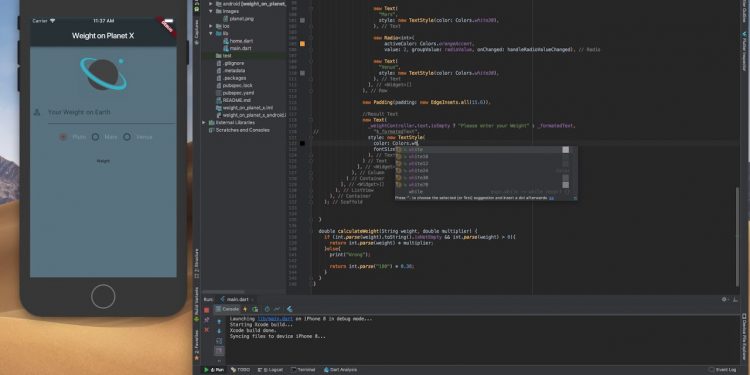
Task: Click the down arrow in console gutter
Action: pos(219,331)
